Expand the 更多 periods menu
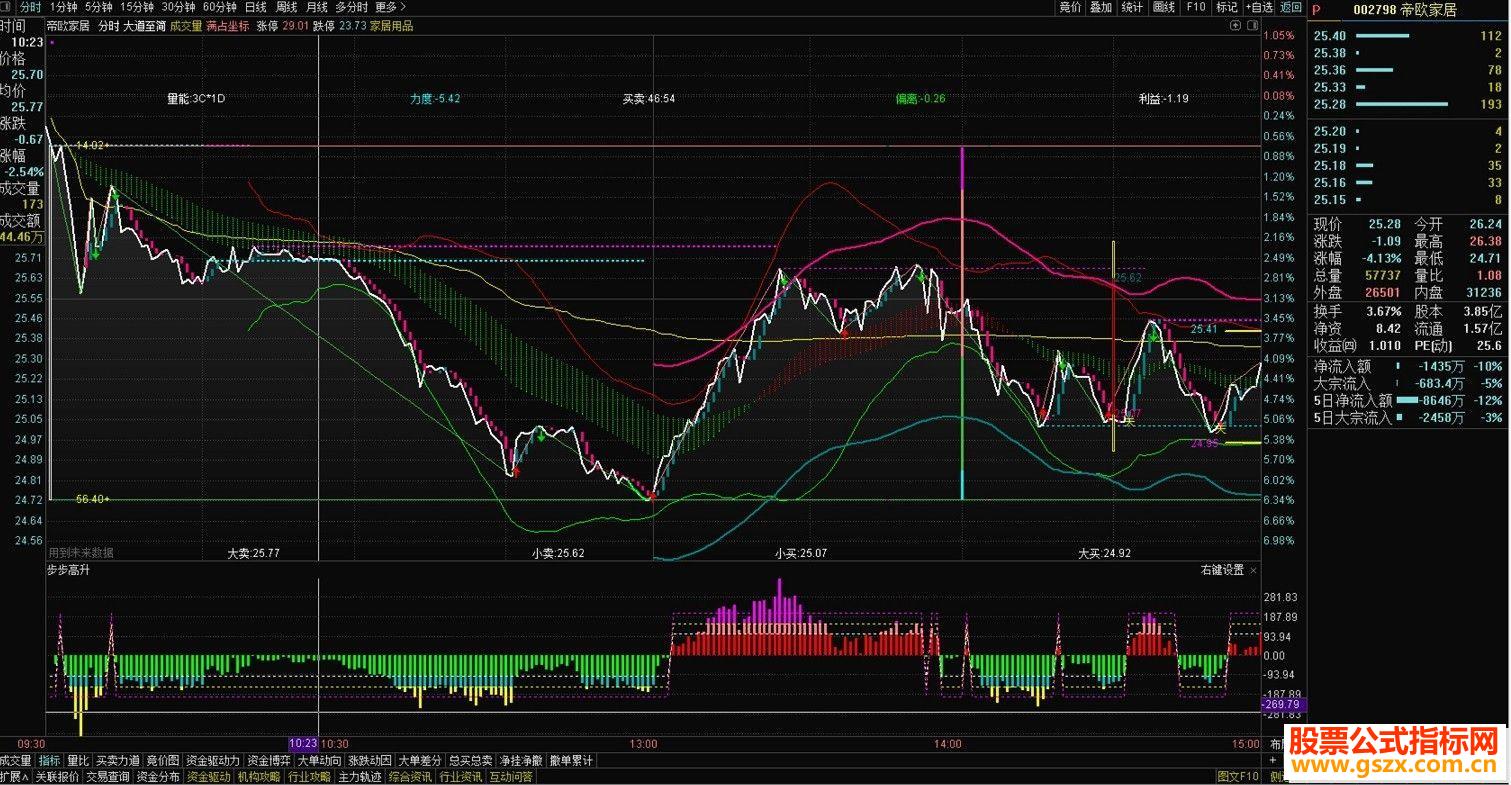Image resolution: width=1511 pixels, height=785 pixels. point(391,7)
